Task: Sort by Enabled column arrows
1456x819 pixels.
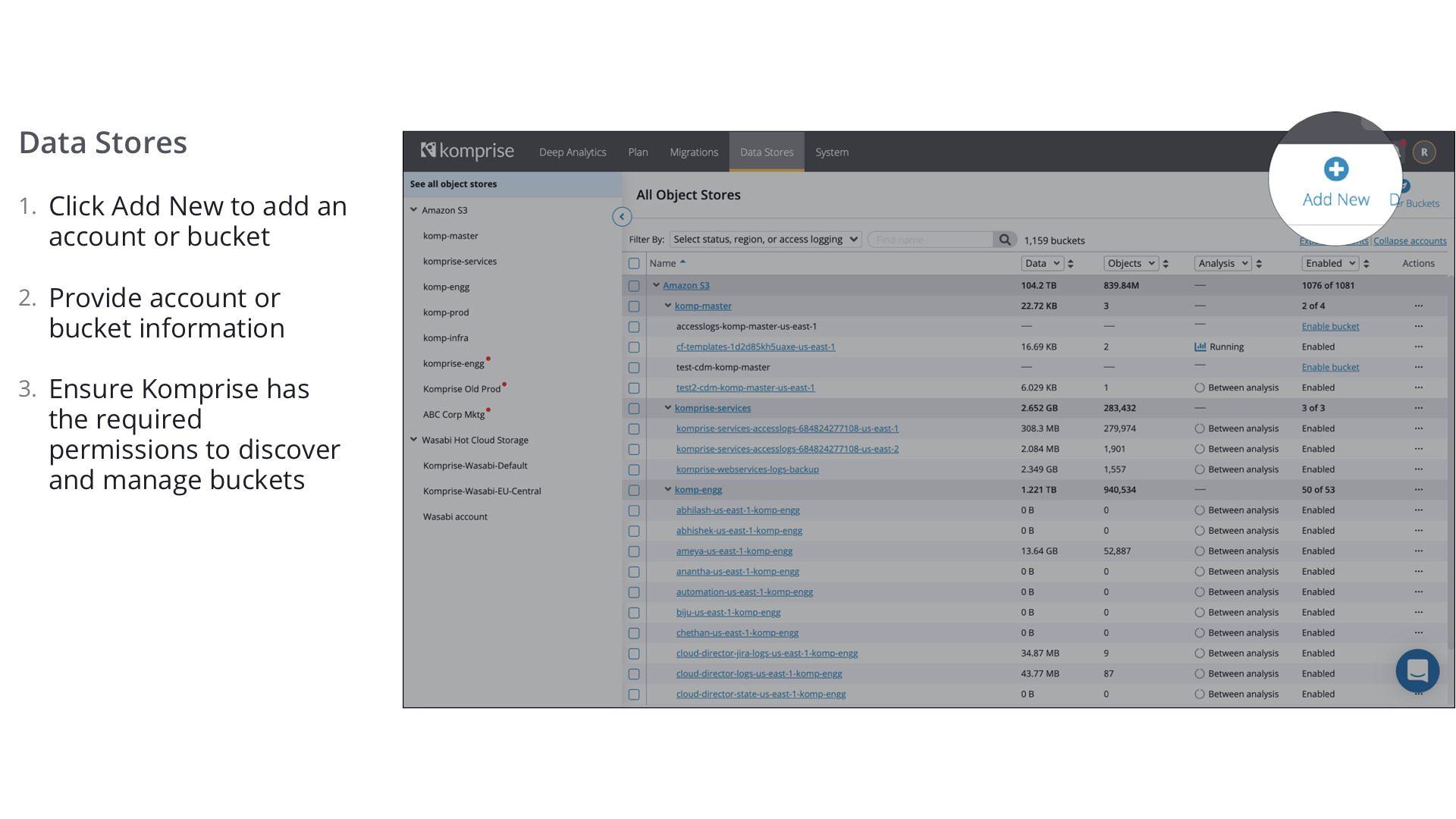Action: (1367, 264)
